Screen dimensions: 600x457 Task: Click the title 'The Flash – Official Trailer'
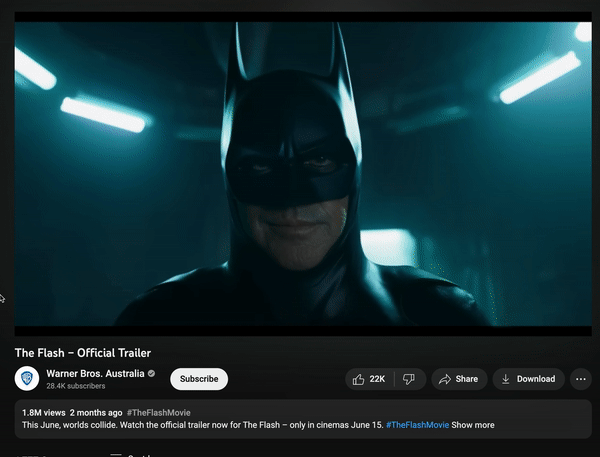coord(83,353)
